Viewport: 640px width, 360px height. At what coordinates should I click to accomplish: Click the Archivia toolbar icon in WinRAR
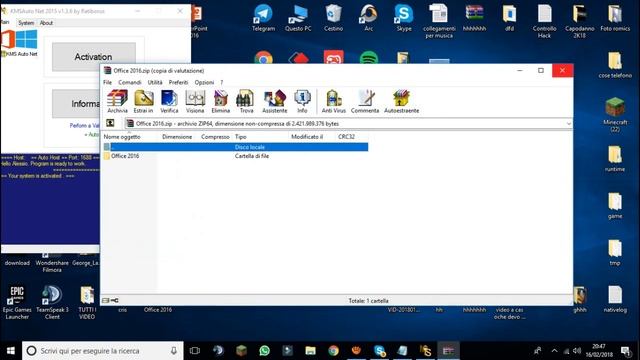point(118,101)
